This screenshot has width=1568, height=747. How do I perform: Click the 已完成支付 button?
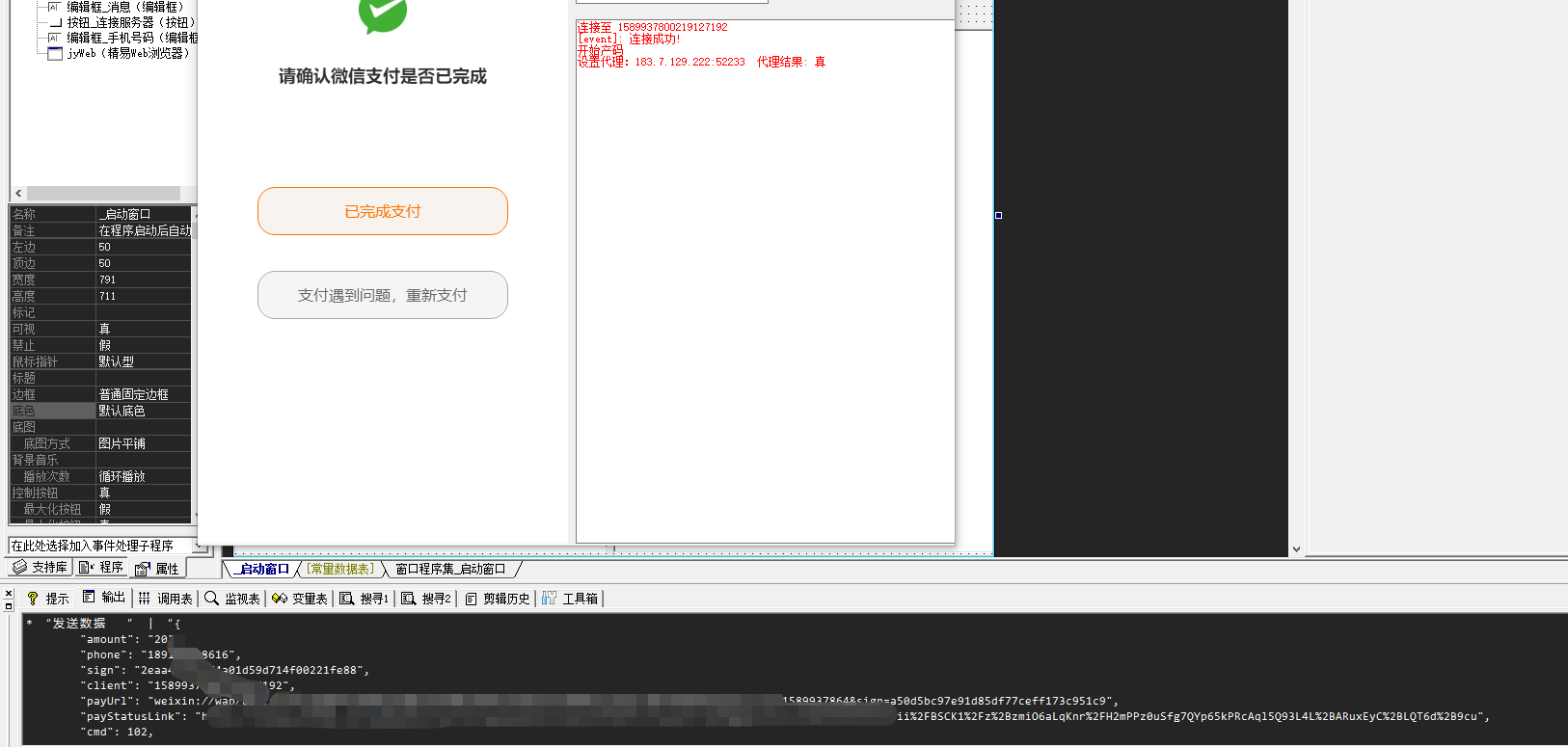(x=383, y=211)
